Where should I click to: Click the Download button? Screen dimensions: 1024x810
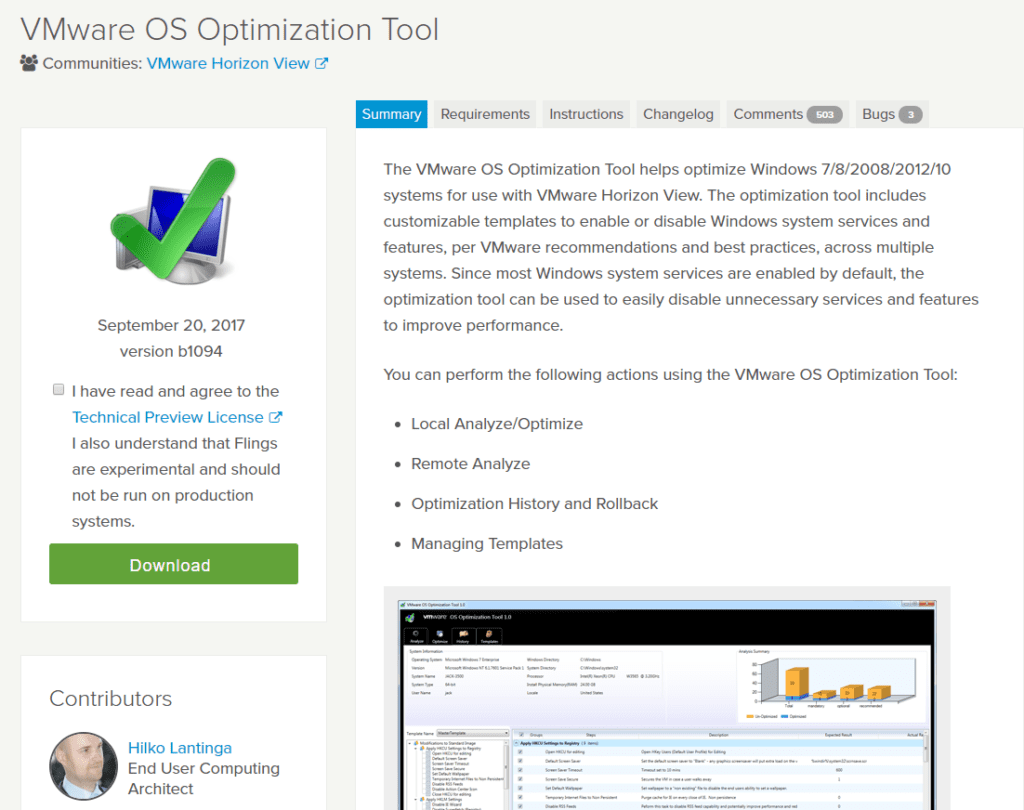tap(173, 564)
